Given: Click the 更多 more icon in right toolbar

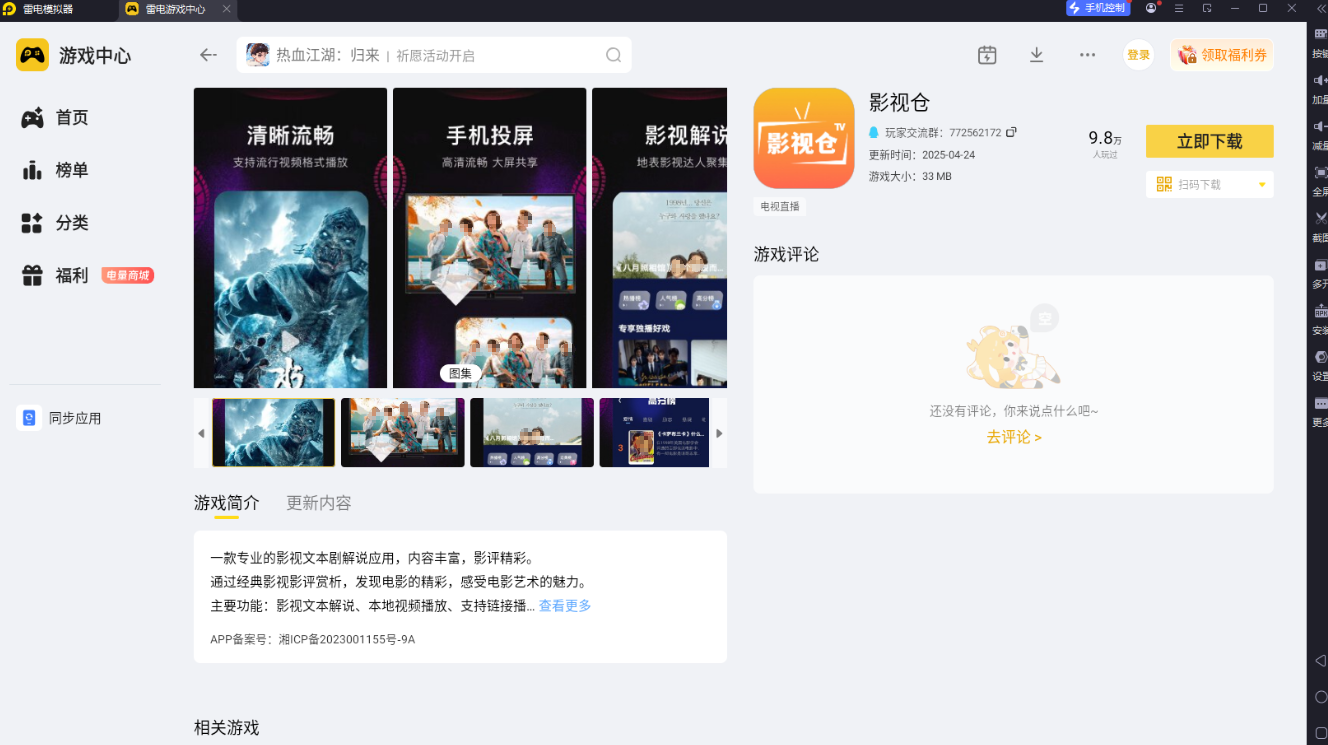Looking at the screenshot, I should point(1320,403).
